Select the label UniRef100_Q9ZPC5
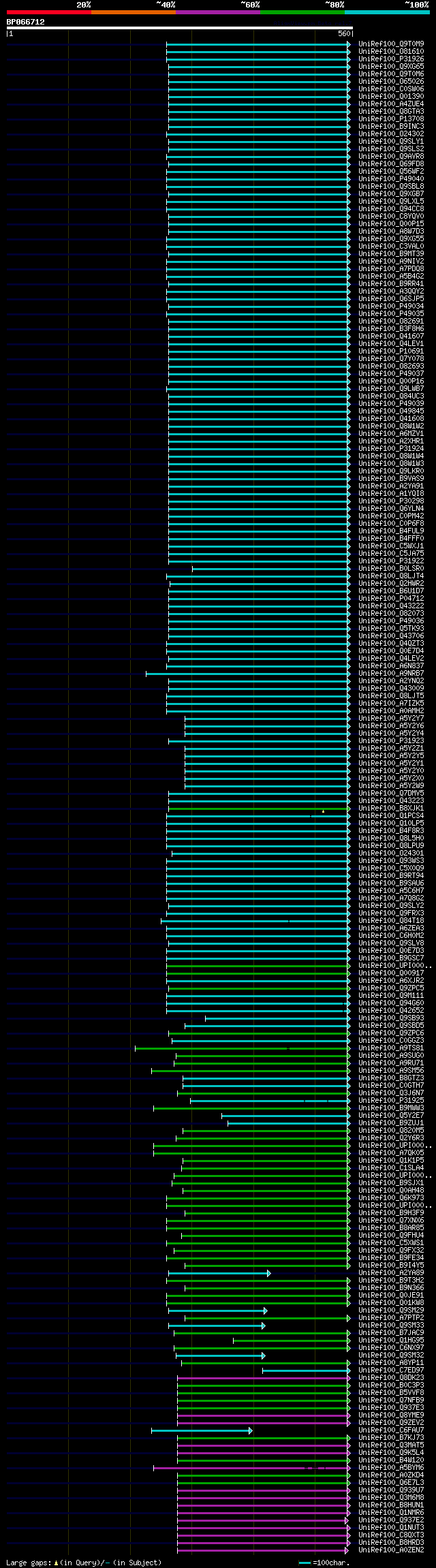The height and width of the screenshot is (1568, 436). [x=391, y=988]
